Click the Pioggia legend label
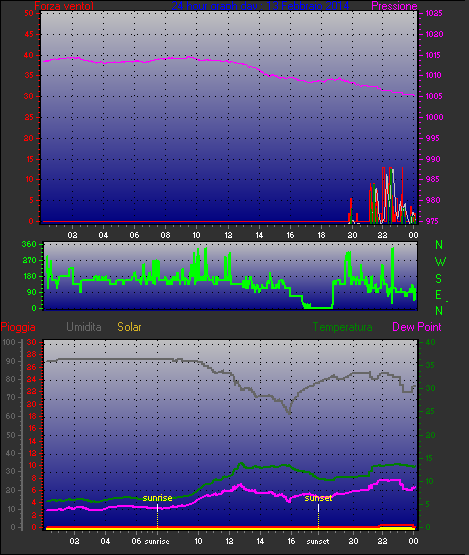 18,327
